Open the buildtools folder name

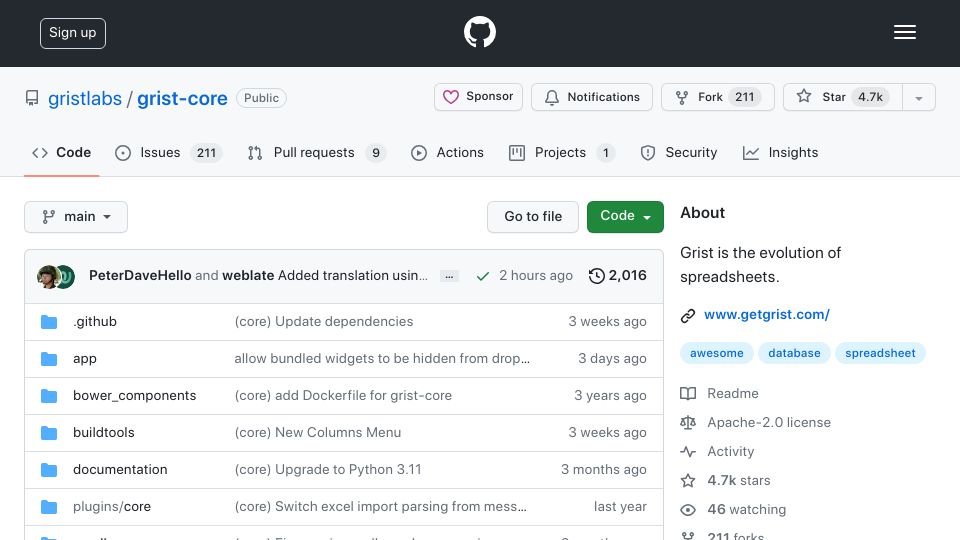tap(103, 433)
